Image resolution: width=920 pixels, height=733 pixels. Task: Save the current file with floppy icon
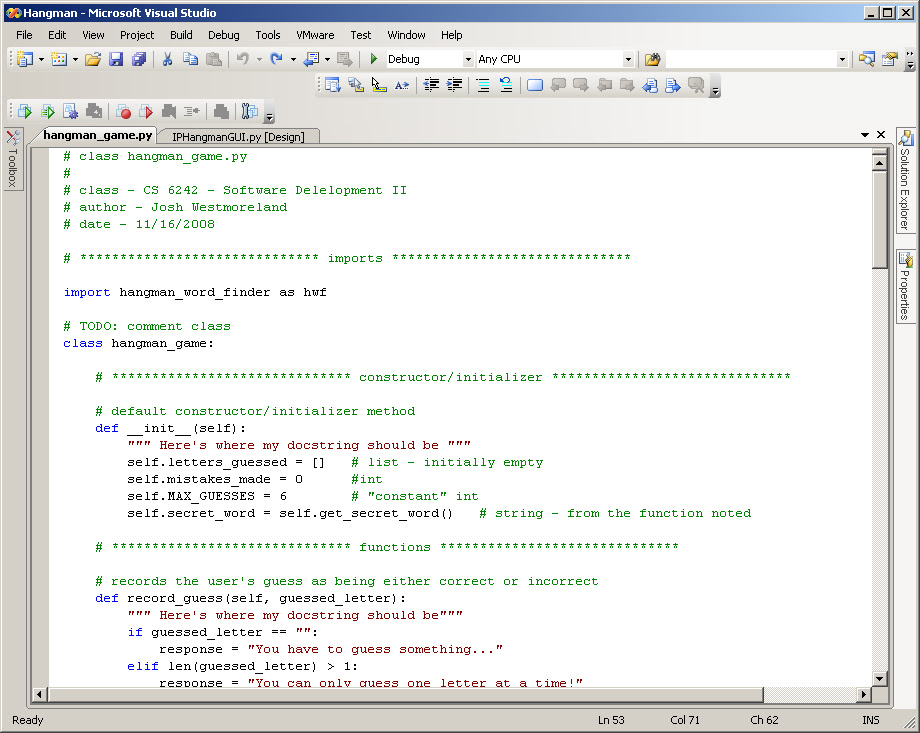pyautogui.click(x=116, y=59)
